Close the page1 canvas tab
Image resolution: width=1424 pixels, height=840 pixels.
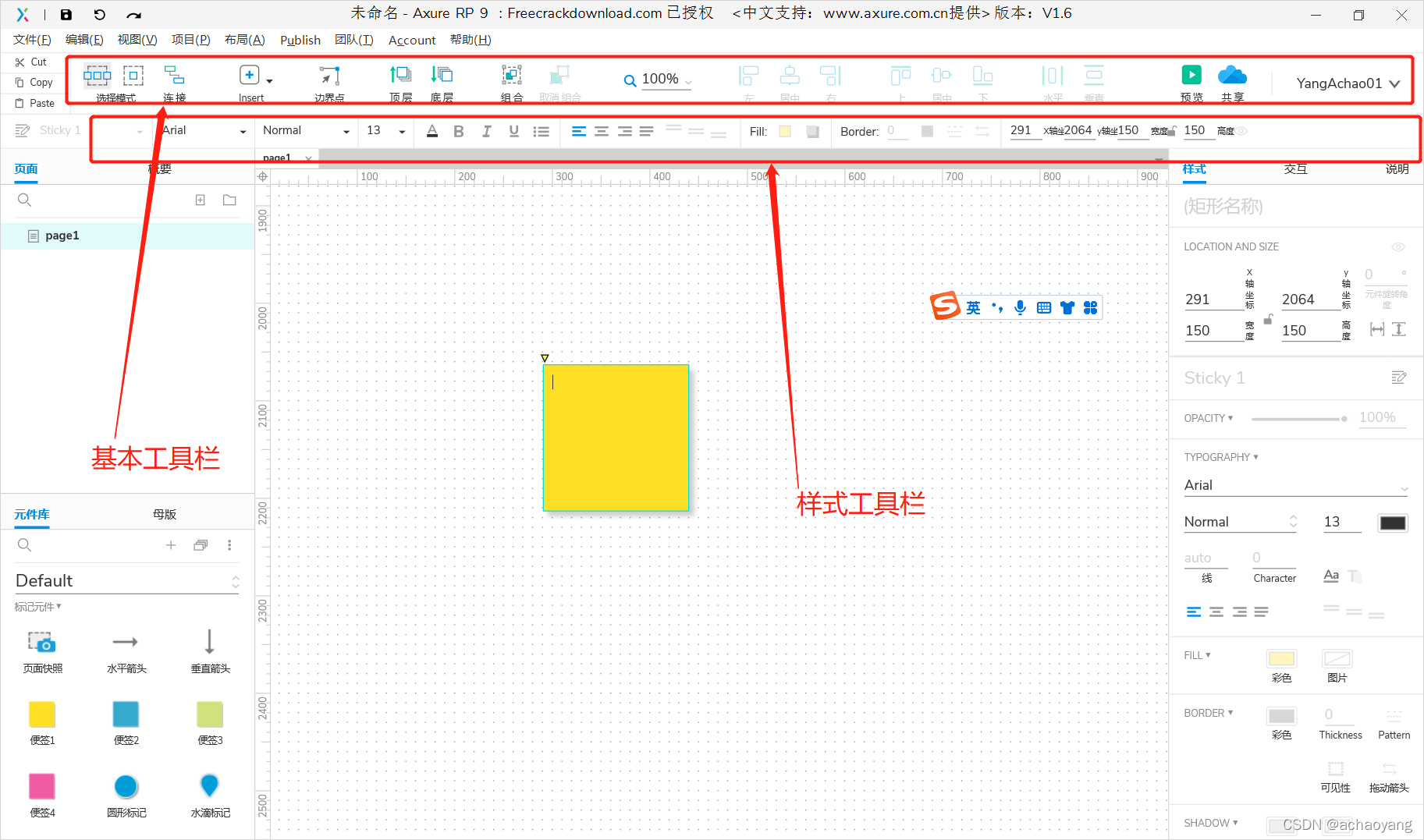[x=308, y=158]
